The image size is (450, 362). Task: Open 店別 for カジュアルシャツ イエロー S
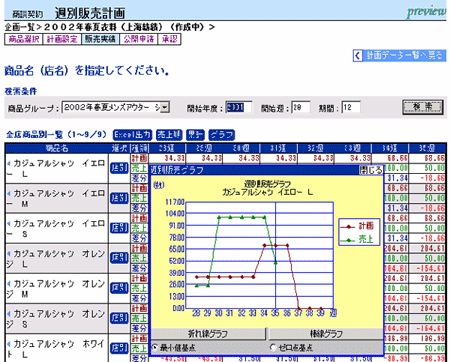point(119,228)
